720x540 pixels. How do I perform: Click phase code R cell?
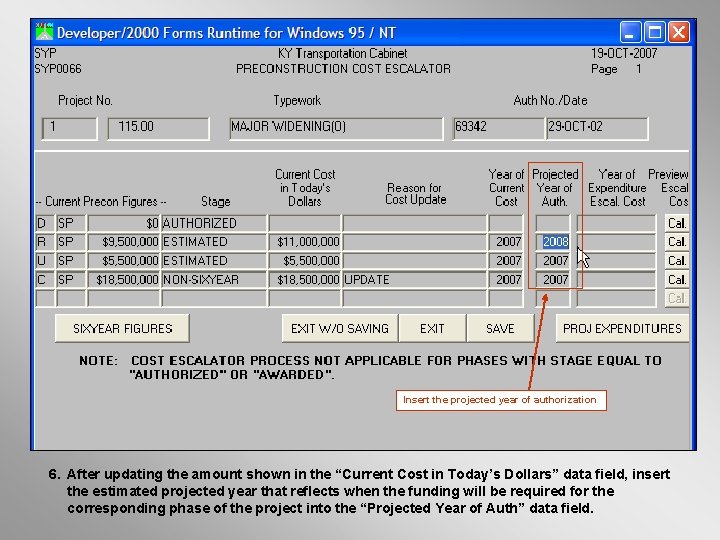[45, 242]
